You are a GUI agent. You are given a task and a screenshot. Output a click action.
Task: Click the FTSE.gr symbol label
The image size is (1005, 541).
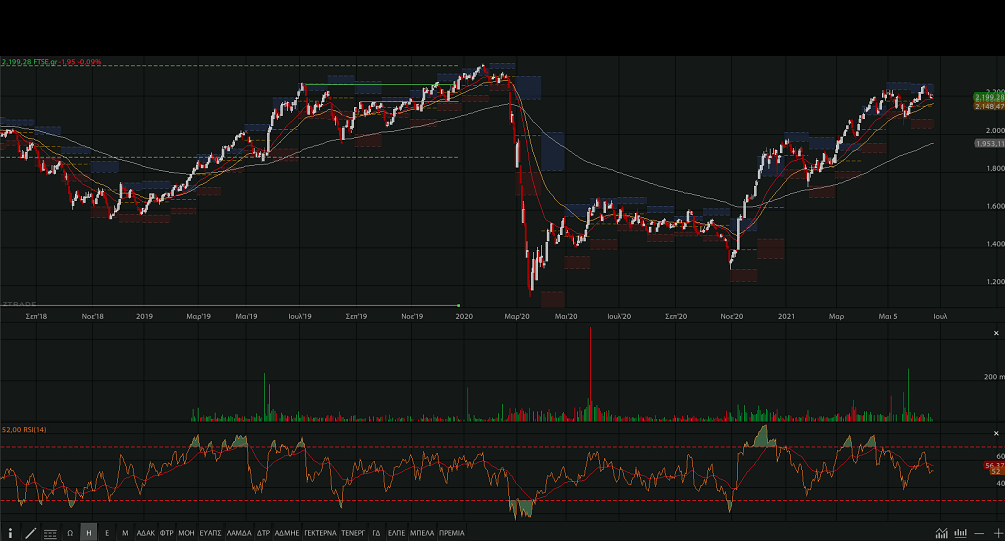42,61
